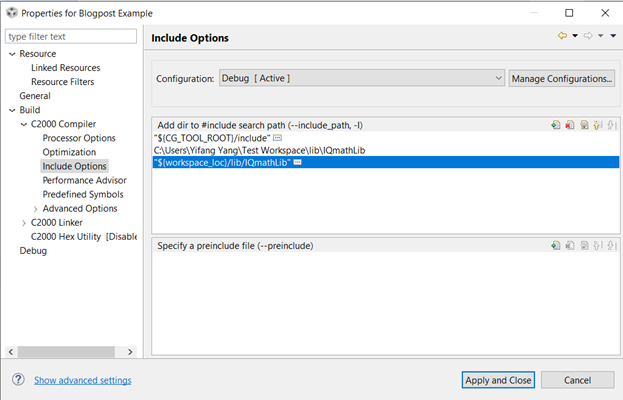Open the Show advanced settings link
The width and height of the screenshot is (623, 400).
point(82,380)
